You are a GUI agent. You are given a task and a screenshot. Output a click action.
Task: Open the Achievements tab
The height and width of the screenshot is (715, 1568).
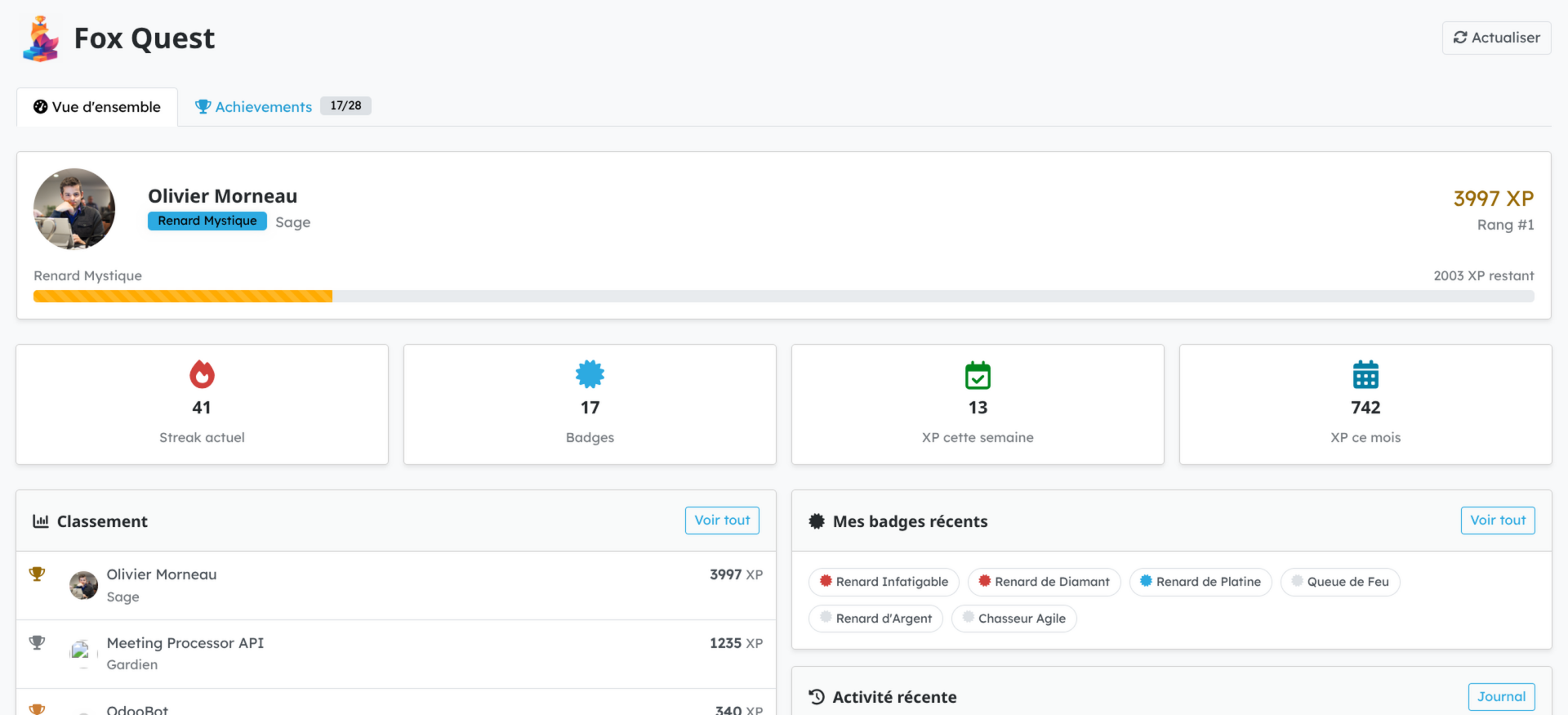pyautogui.click(x=263, y=107)
